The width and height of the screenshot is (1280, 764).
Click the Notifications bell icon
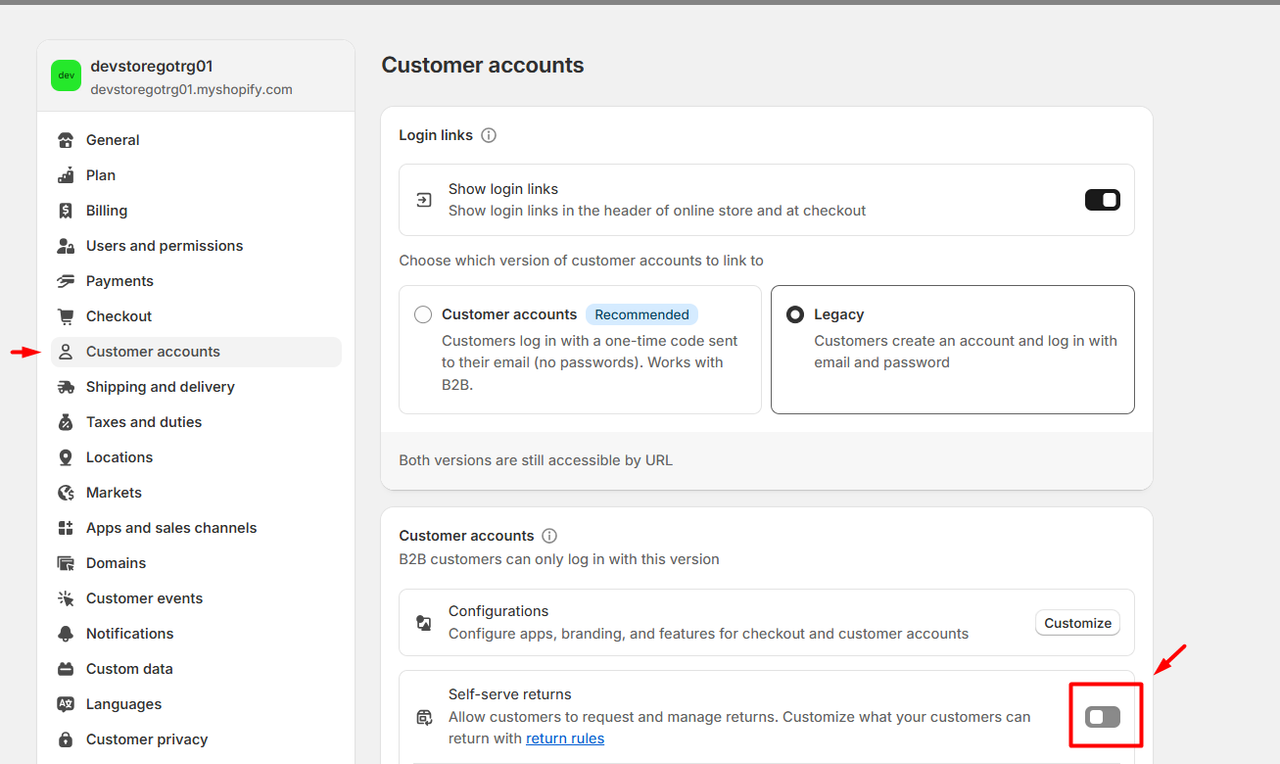coord(66,634)
